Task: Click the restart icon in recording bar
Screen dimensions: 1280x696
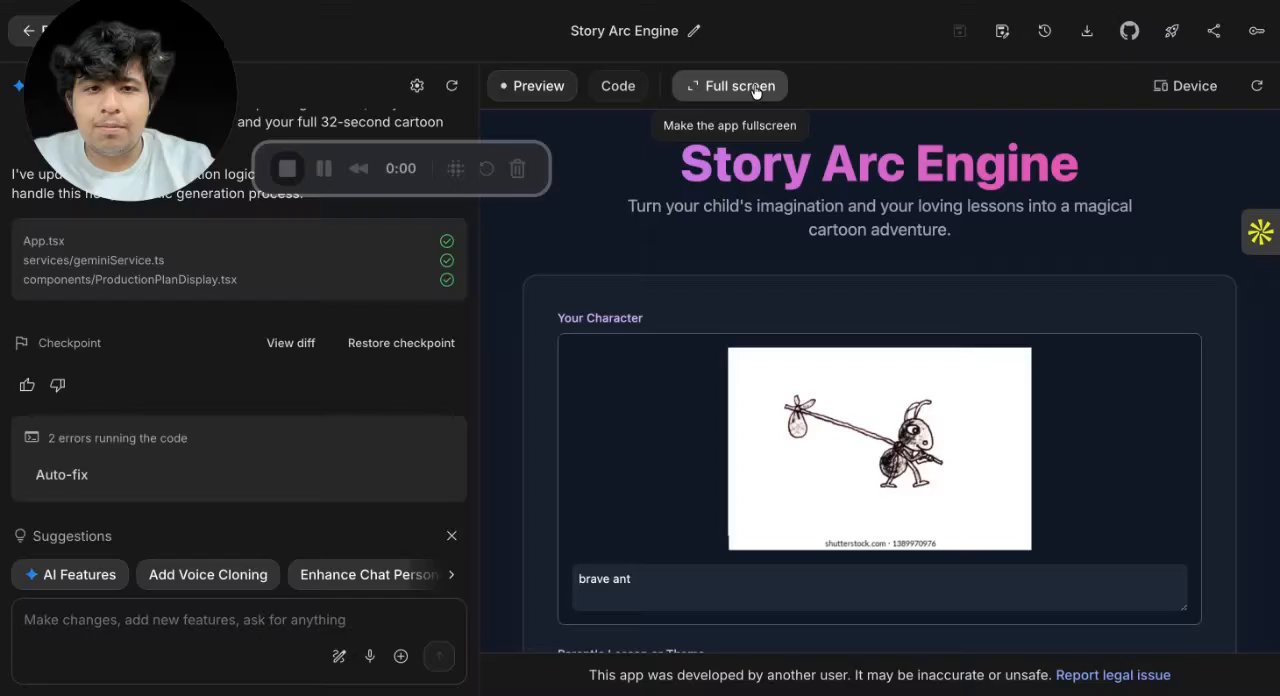Action: point(487,169)
